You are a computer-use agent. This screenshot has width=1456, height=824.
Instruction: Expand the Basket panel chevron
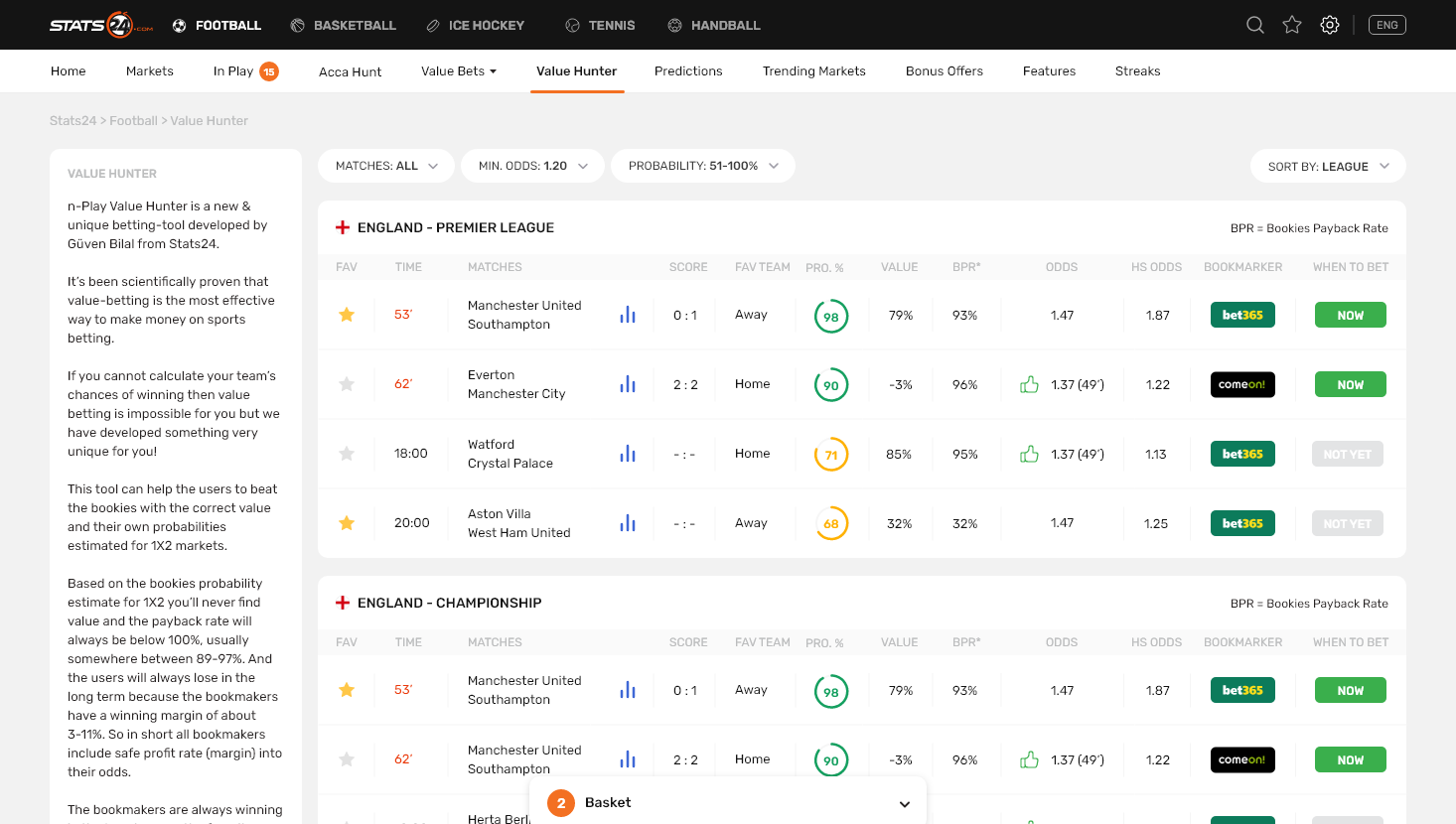click(x=905, y=803)
